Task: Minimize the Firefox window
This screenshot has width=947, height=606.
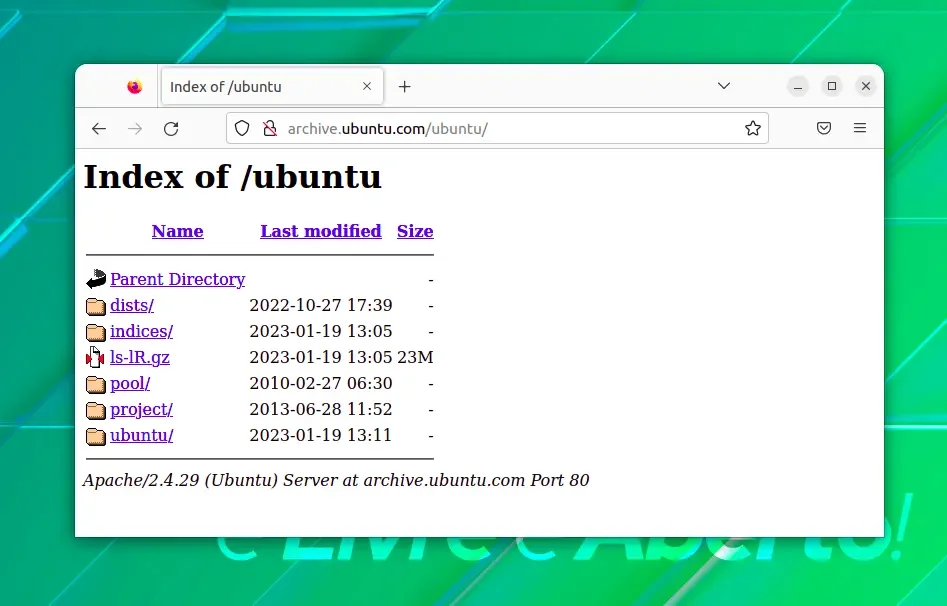Action: point(798,86)
